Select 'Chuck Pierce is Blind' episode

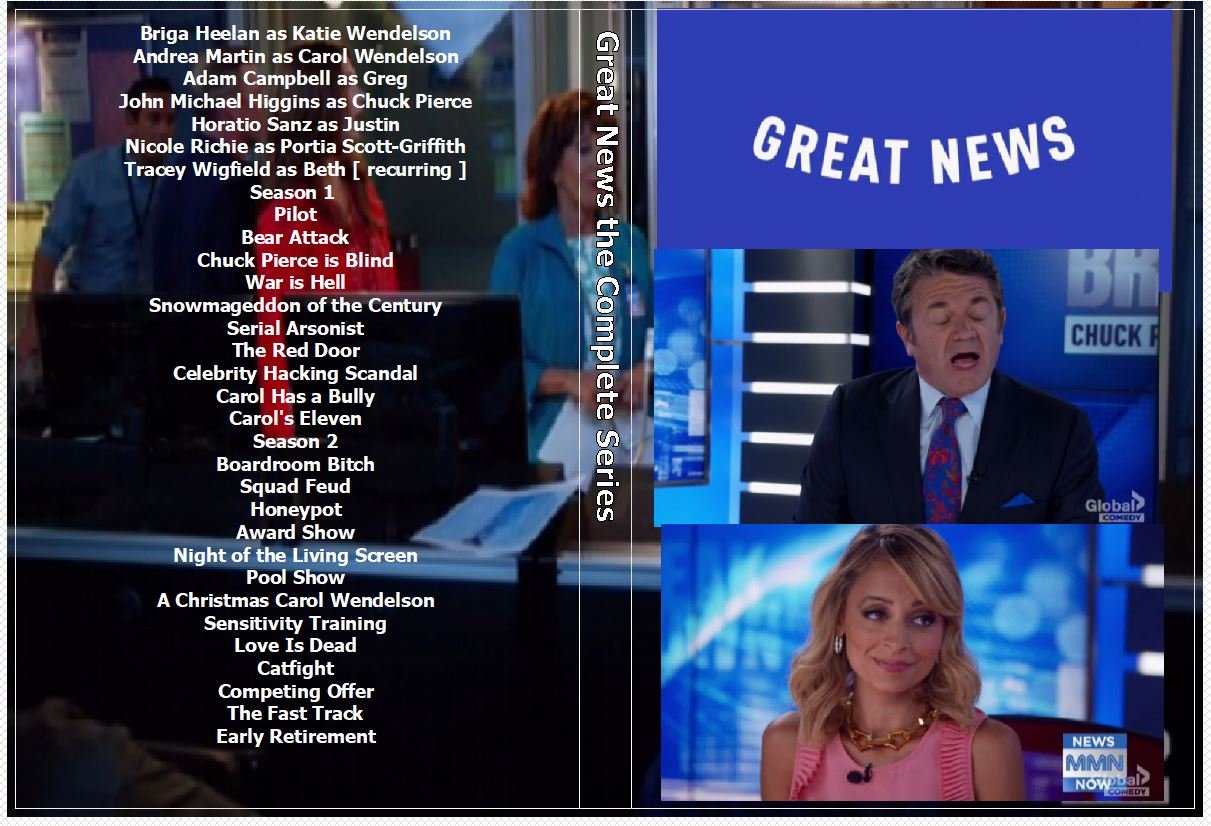click(295, 261)
